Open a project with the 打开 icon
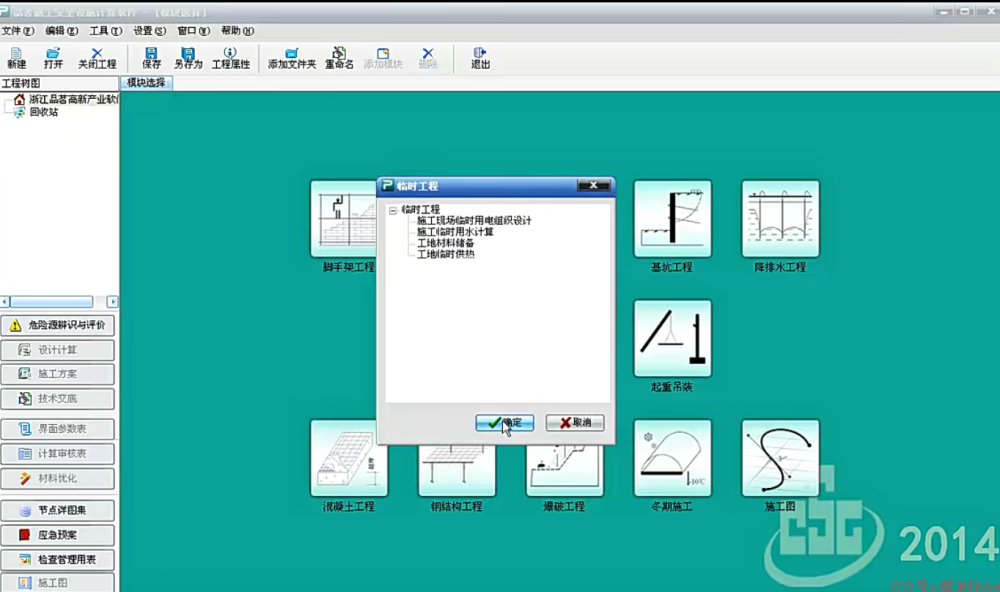 (x=53, y=57)
